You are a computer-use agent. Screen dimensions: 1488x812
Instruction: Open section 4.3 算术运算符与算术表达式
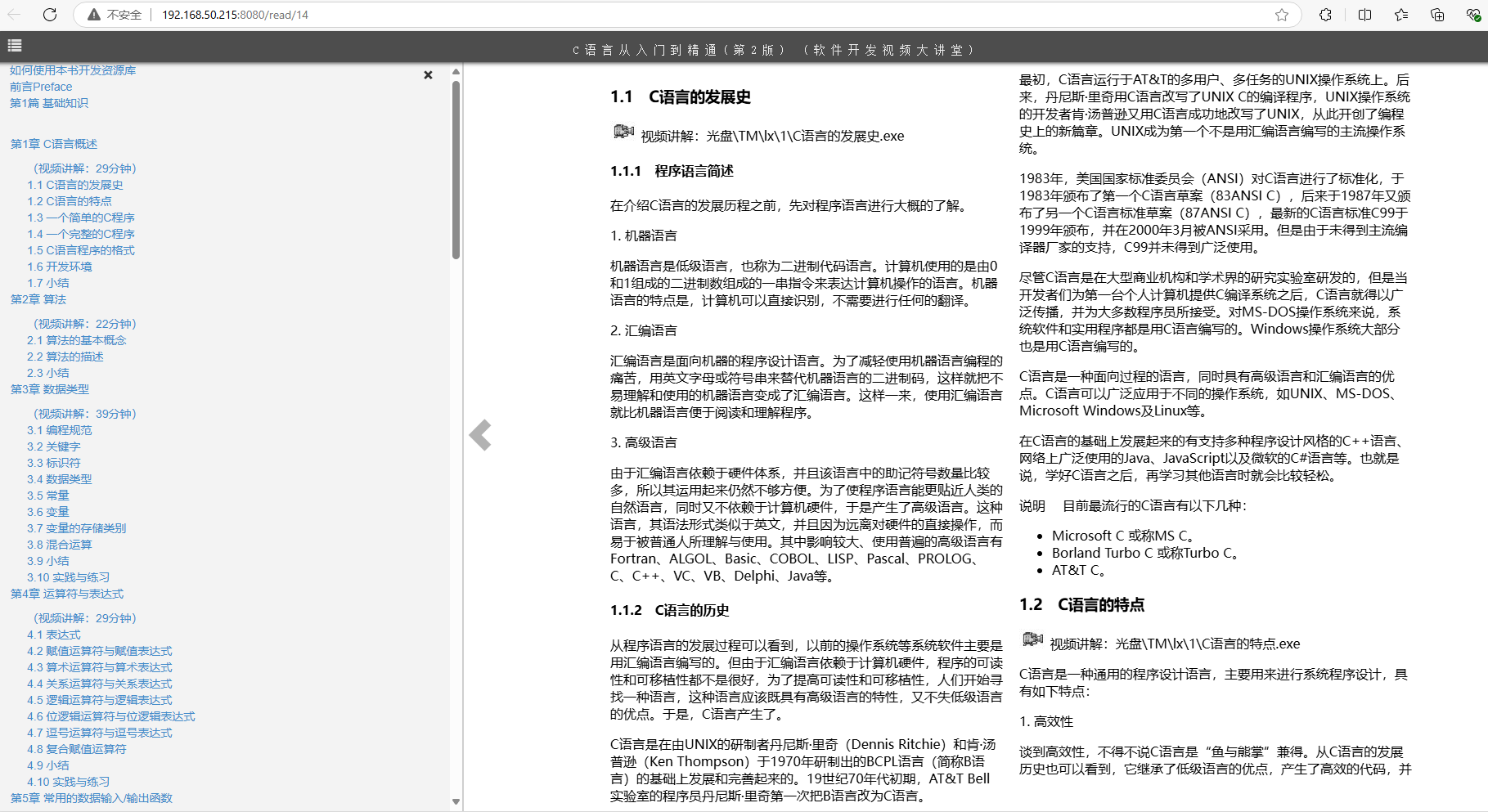(100, 667)
